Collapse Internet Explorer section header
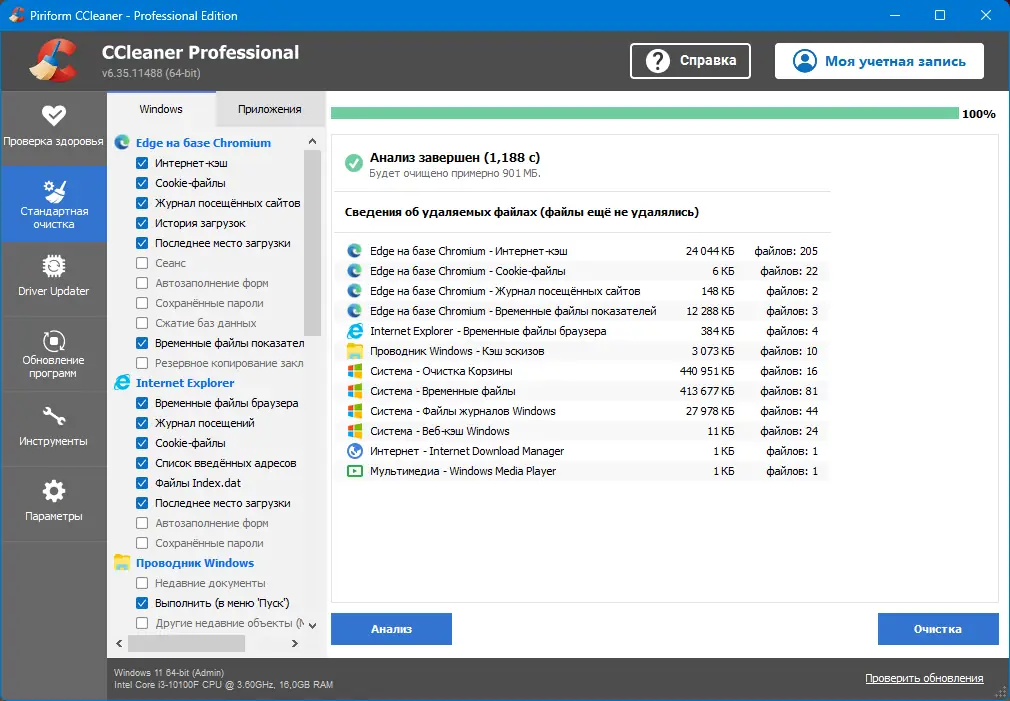 (185, 383)
